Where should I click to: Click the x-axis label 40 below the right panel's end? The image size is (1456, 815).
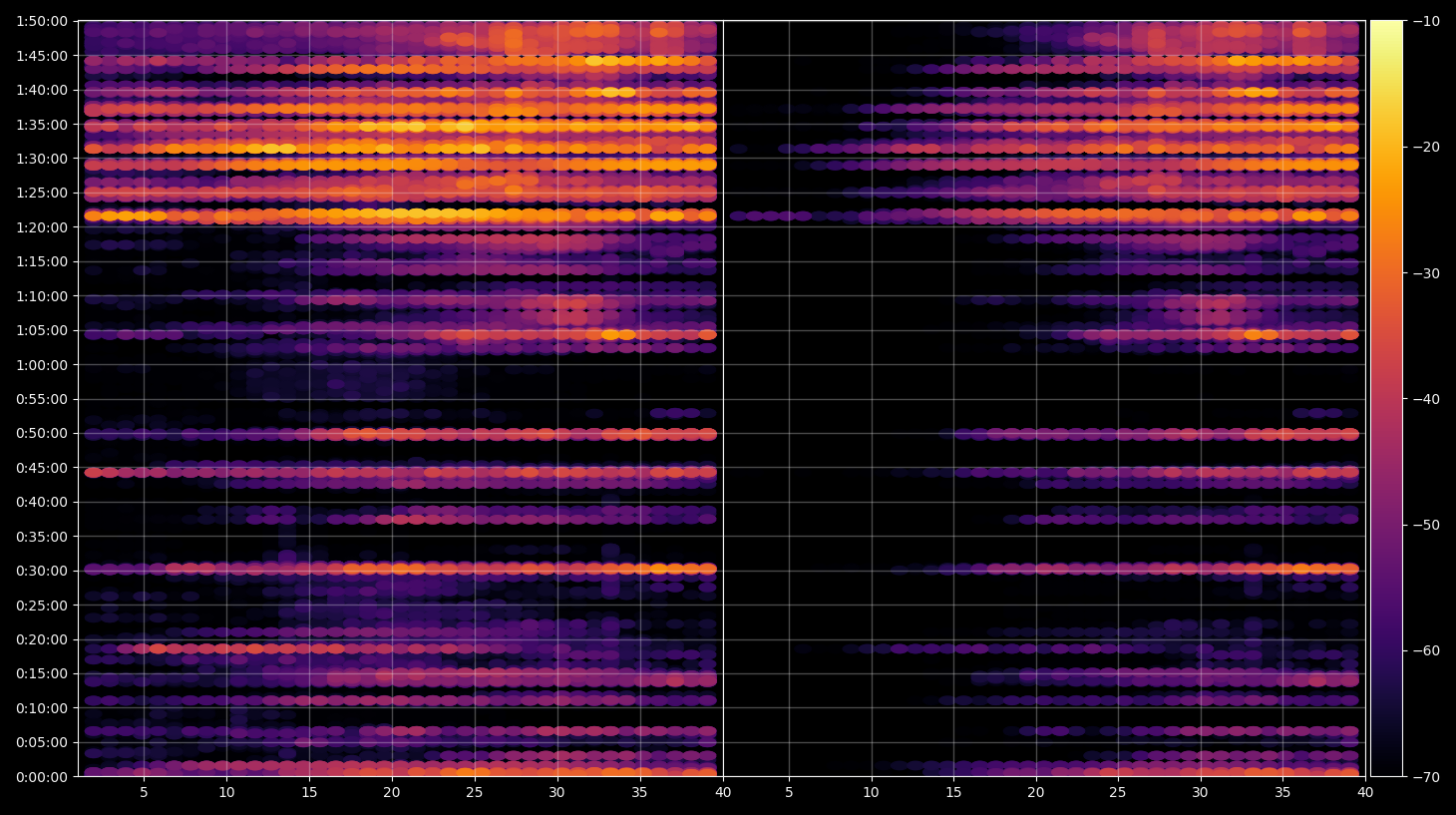[x=1365, y=793]
